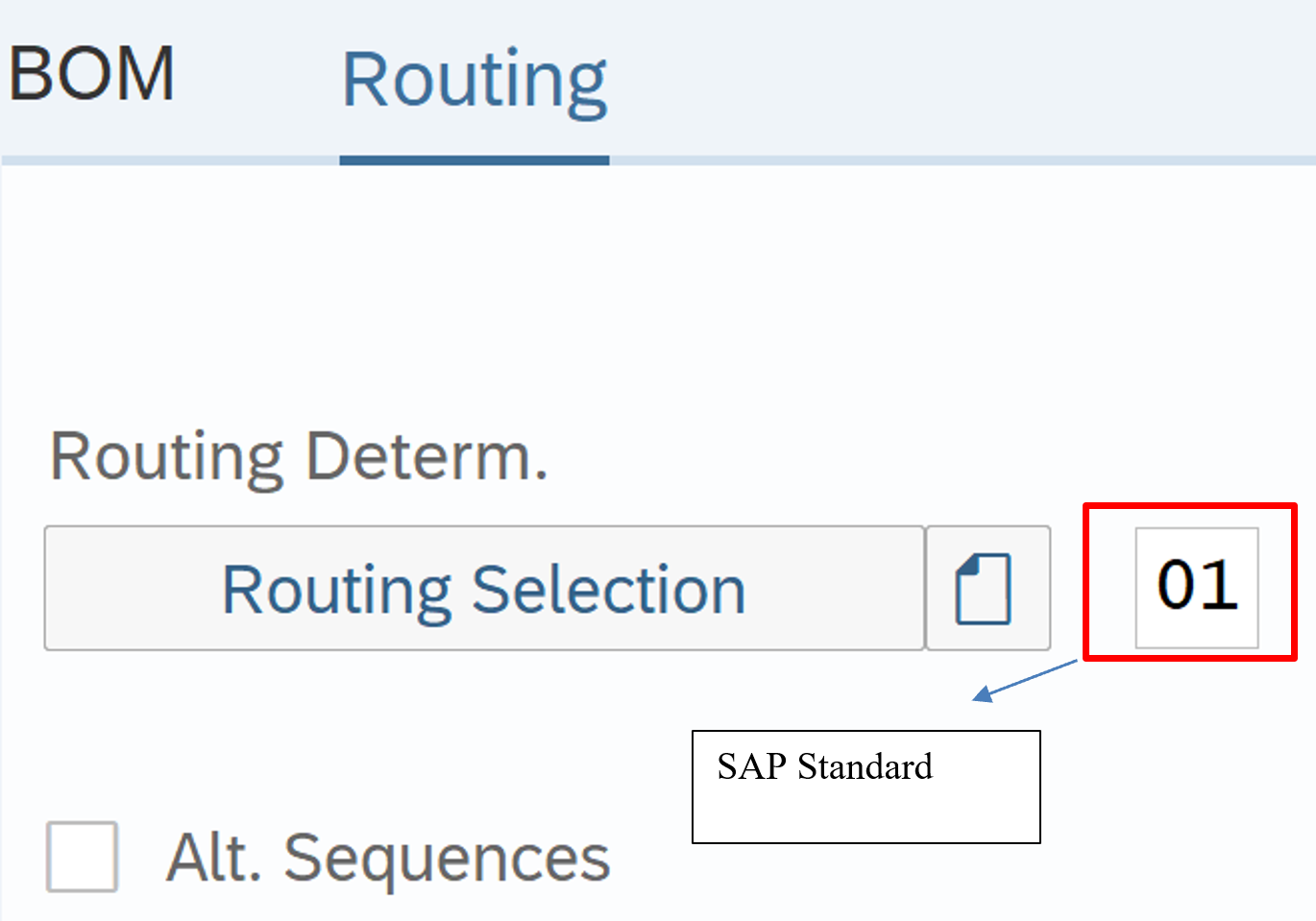The width and height of the screenshot is (1316, 921).
Task: Enable the Alt. Sequences checkbox
Action: click(x=83, y=857)
